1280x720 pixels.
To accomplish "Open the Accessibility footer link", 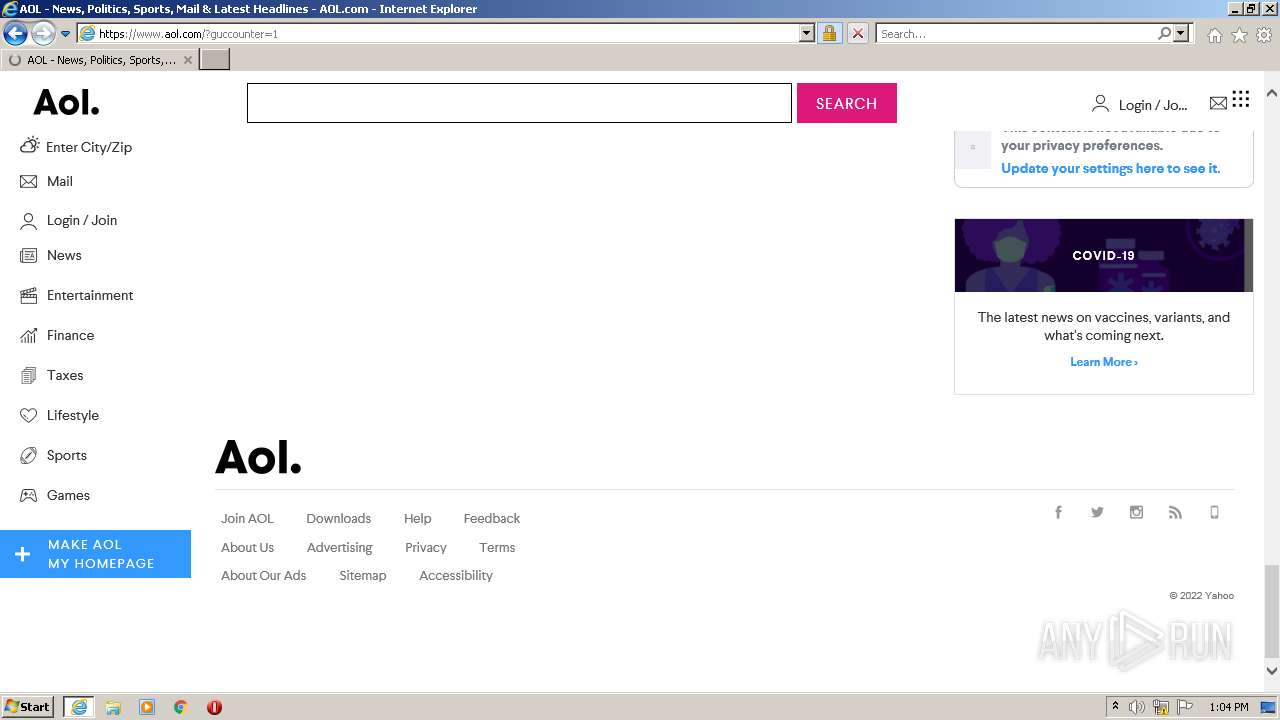I will click(x=456, y=575).
